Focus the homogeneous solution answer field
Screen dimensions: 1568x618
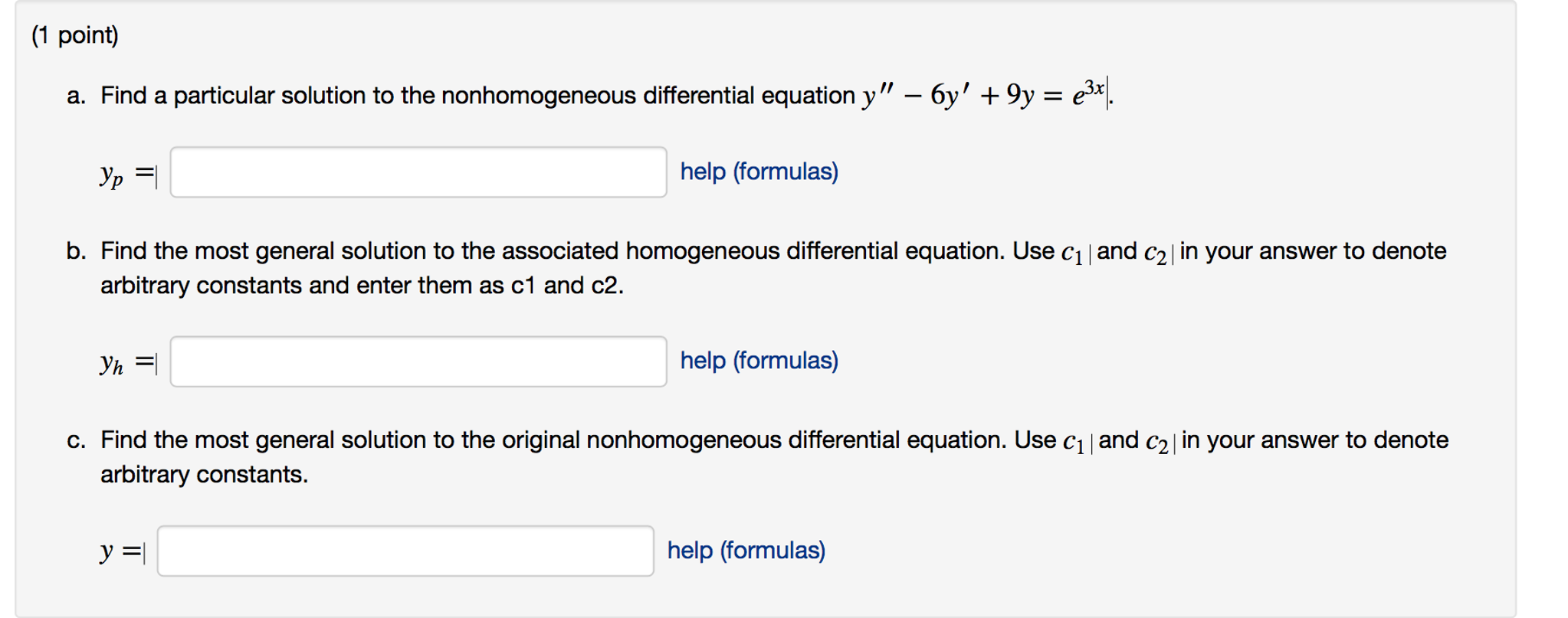[x=418, y=361]
